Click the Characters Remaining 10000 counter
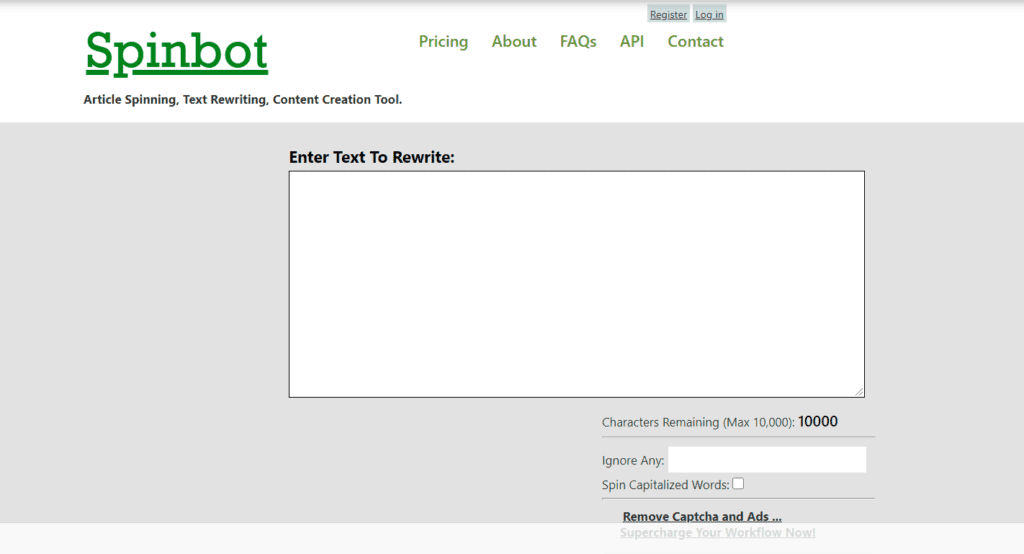The width and height of the screenshot is (1024, 554). tap(818, 421)
